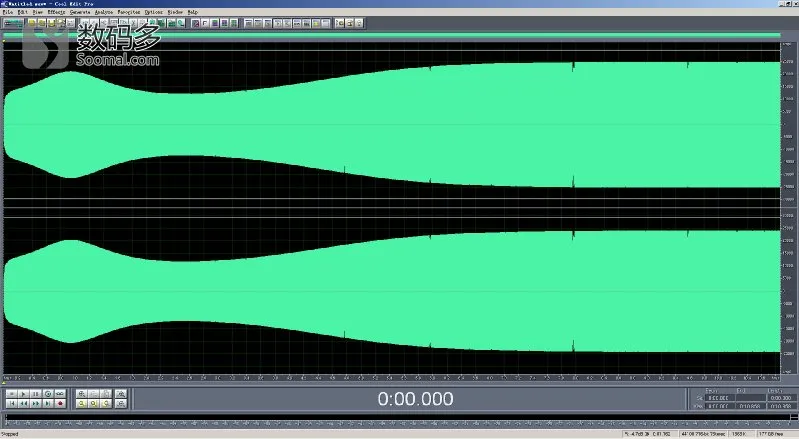Open the Favorites menu
This screenshot has width=799, height=439.
click(129, 12)
